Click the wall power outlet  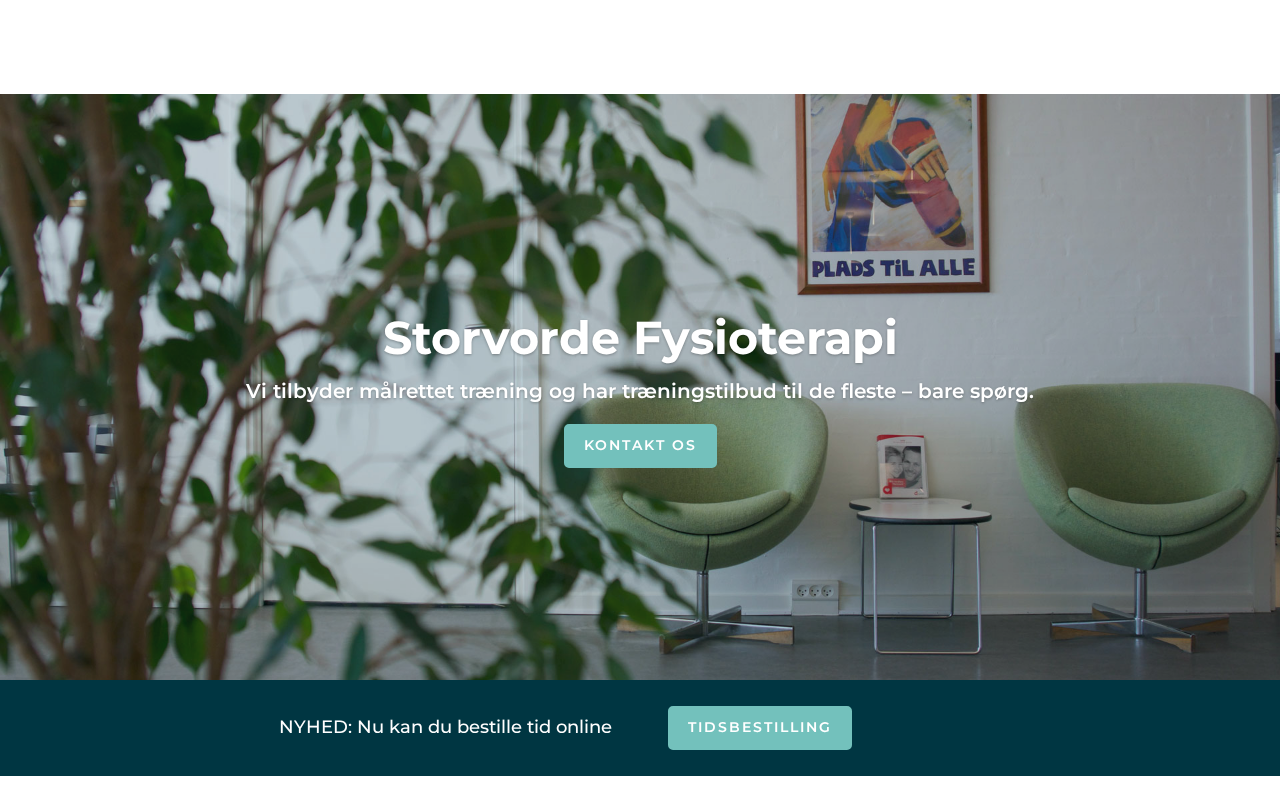click(814, 591)
